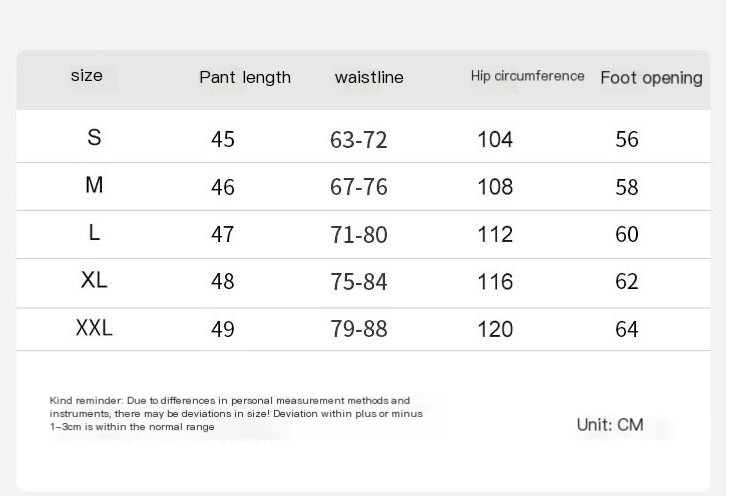
Task: Click the M size row label
Action: point(94,185)
